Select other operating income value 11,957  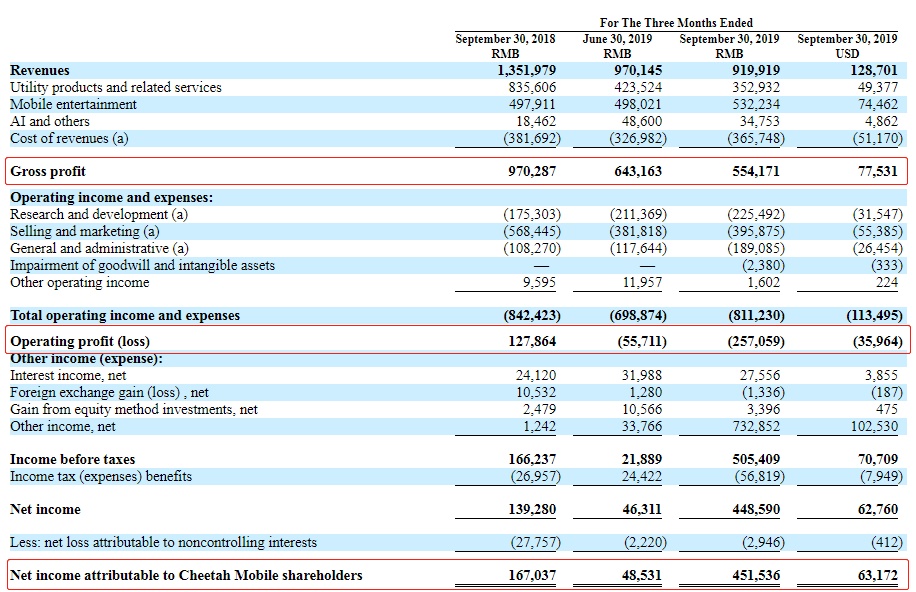[642, 283]
